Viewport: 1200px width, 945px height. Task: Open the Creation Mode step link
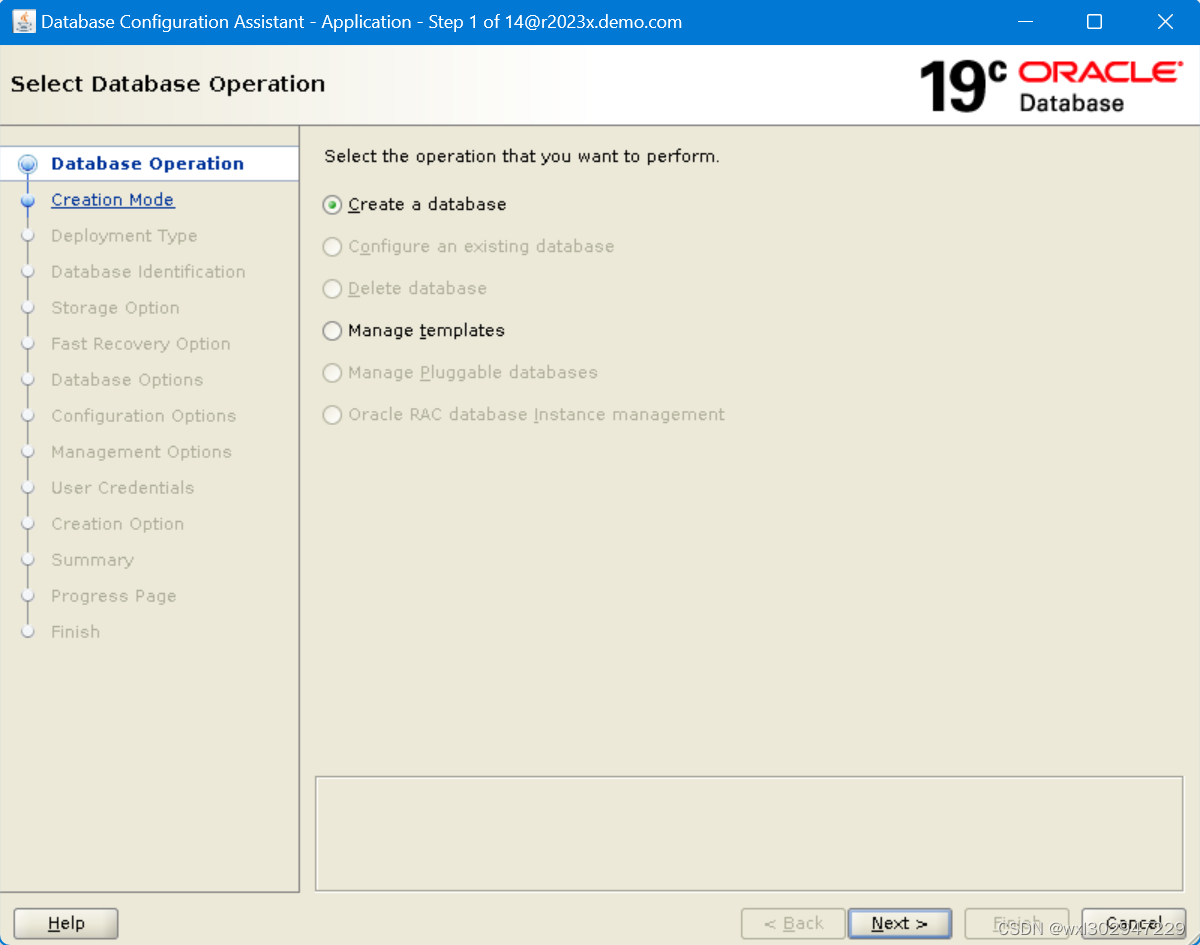(113, 200)
